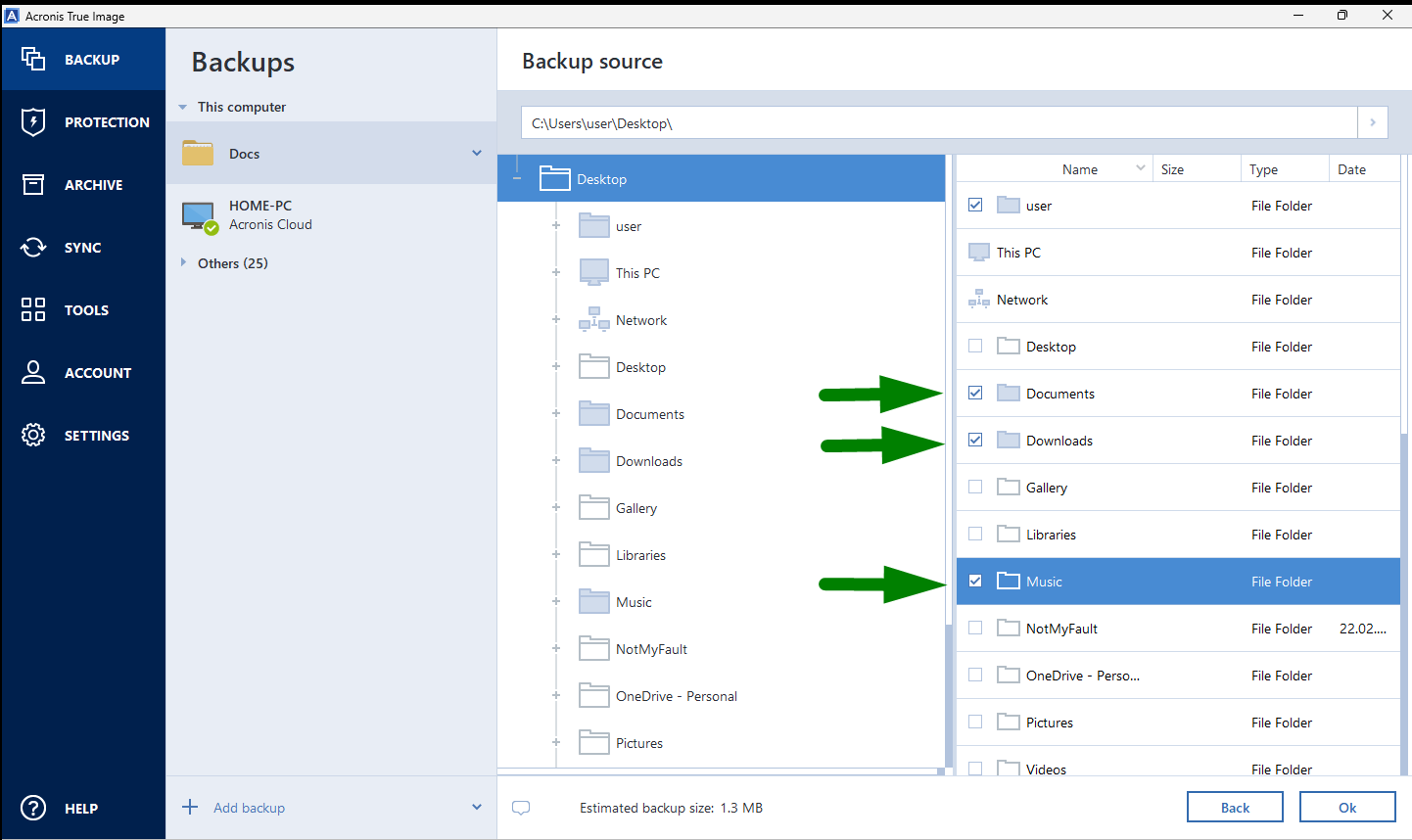The image size is (1412, 840).
Task: Check the Pictures folder checkbox
Action: (x=975, y=722)
